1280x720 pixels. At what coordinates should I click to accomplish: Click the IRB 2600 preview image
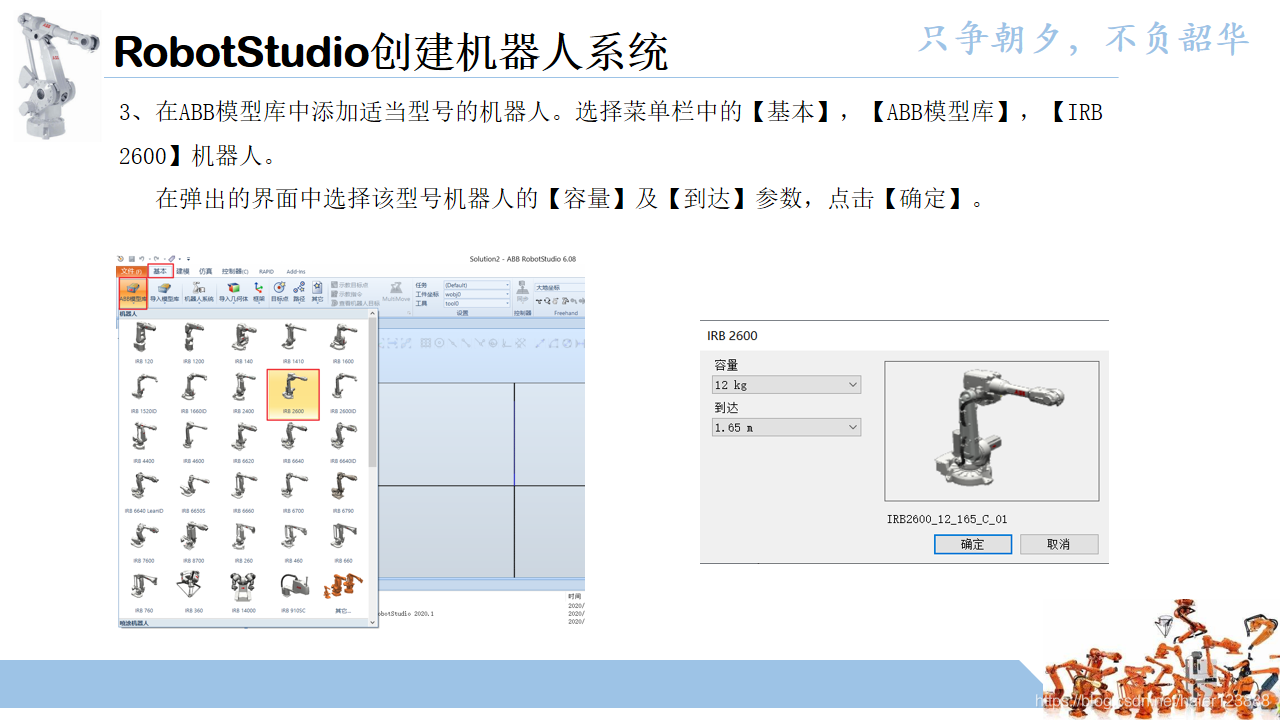coord(992,431)
